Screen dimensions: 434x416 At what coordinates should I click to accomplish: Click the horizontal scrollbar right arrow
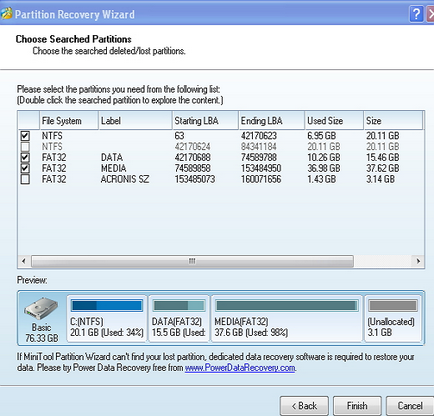[x=418, y=261]
